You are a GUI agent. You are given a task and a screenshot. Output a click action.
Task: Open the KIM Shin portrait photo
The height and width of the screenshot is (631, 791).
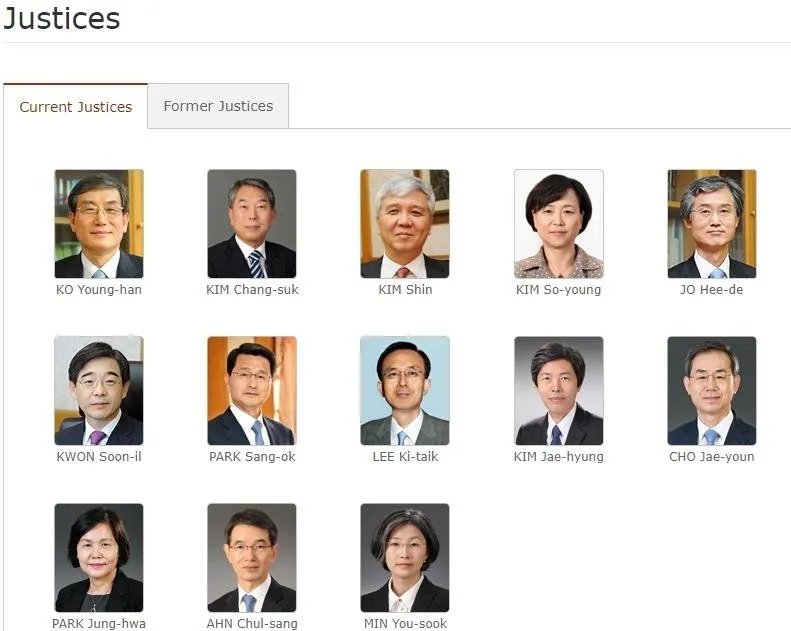405,223
